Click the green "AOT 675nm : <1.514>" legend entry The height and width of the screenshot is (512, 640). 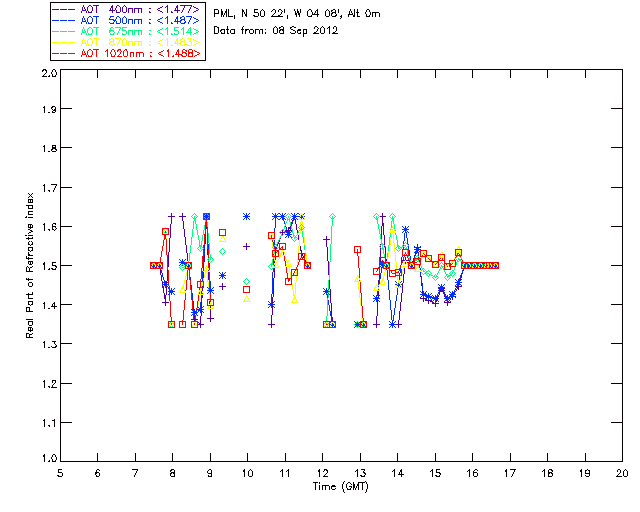[x=127, y=31]
